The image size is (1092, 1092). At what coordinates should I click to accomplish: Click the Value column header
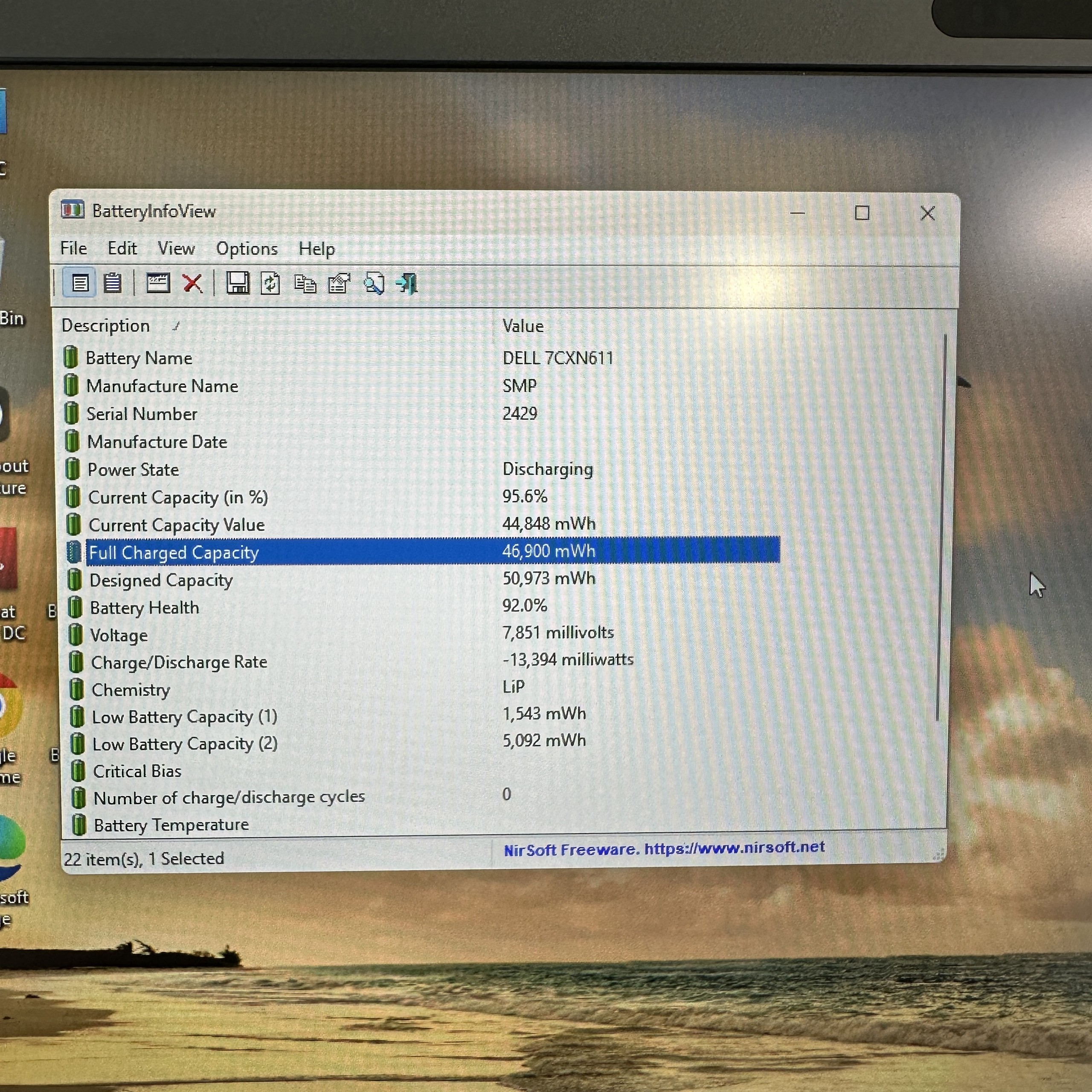click(523, 326)
